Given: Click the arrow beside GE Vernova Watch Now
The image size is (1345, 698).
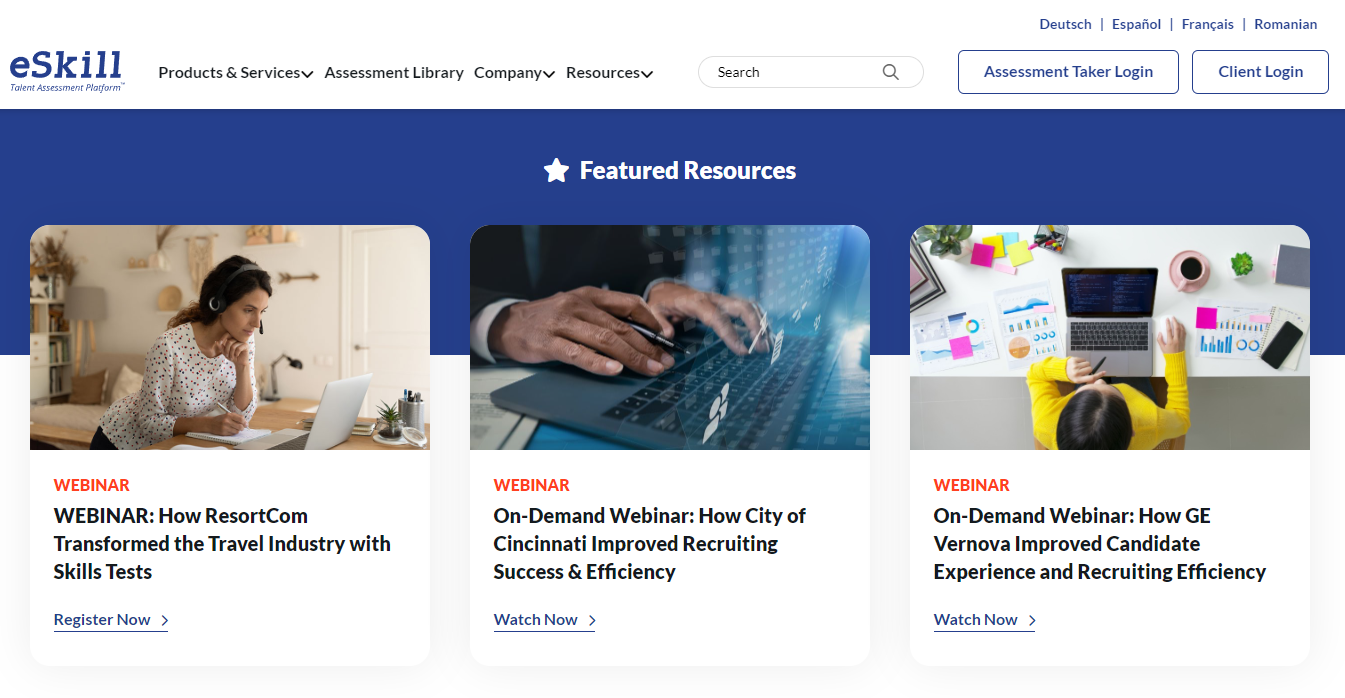Looking at the screenshot, I should click(1032, 621).
